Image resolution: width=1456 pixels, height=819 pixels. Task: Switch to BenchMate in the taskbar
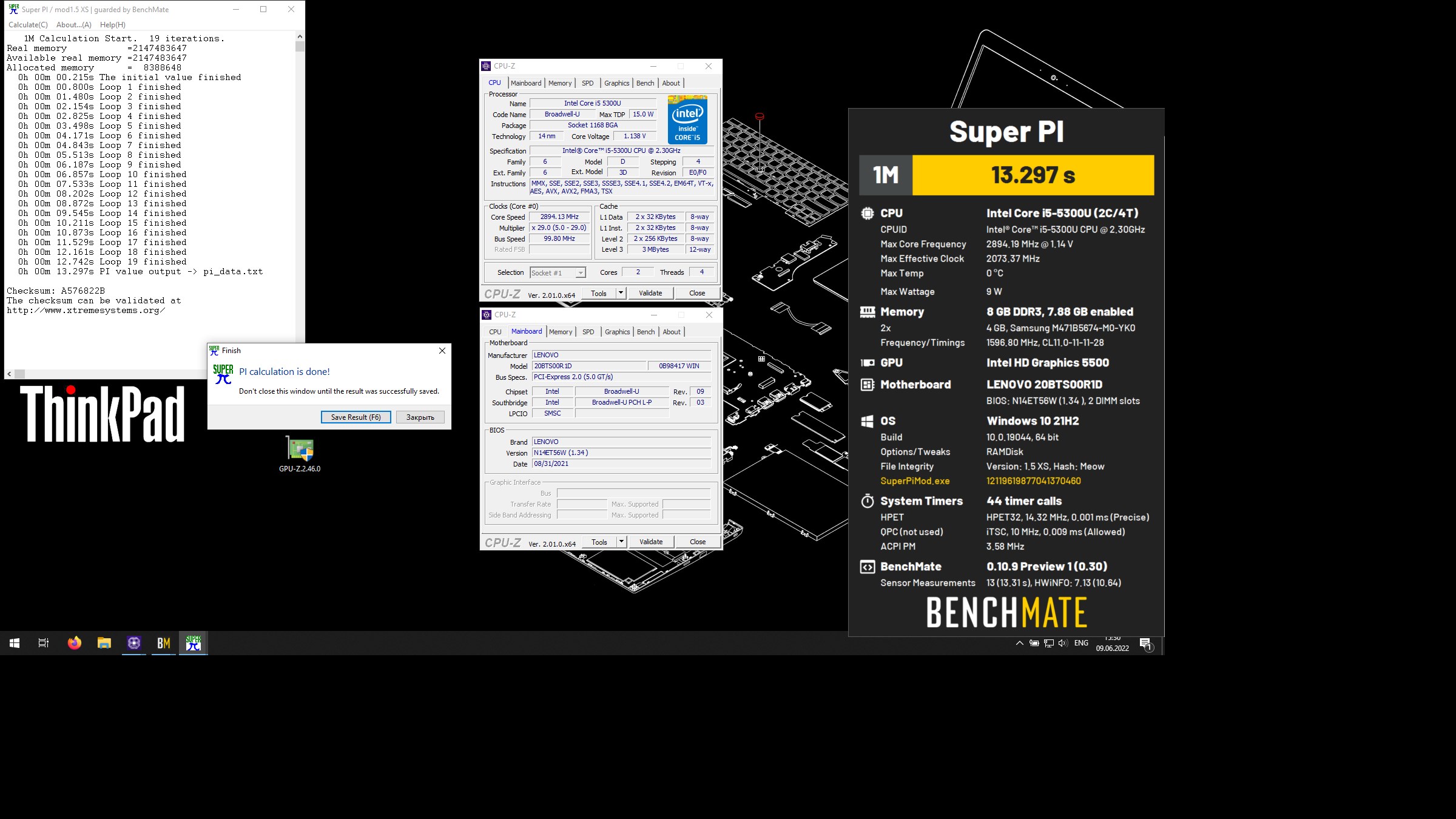coord(164,643)
